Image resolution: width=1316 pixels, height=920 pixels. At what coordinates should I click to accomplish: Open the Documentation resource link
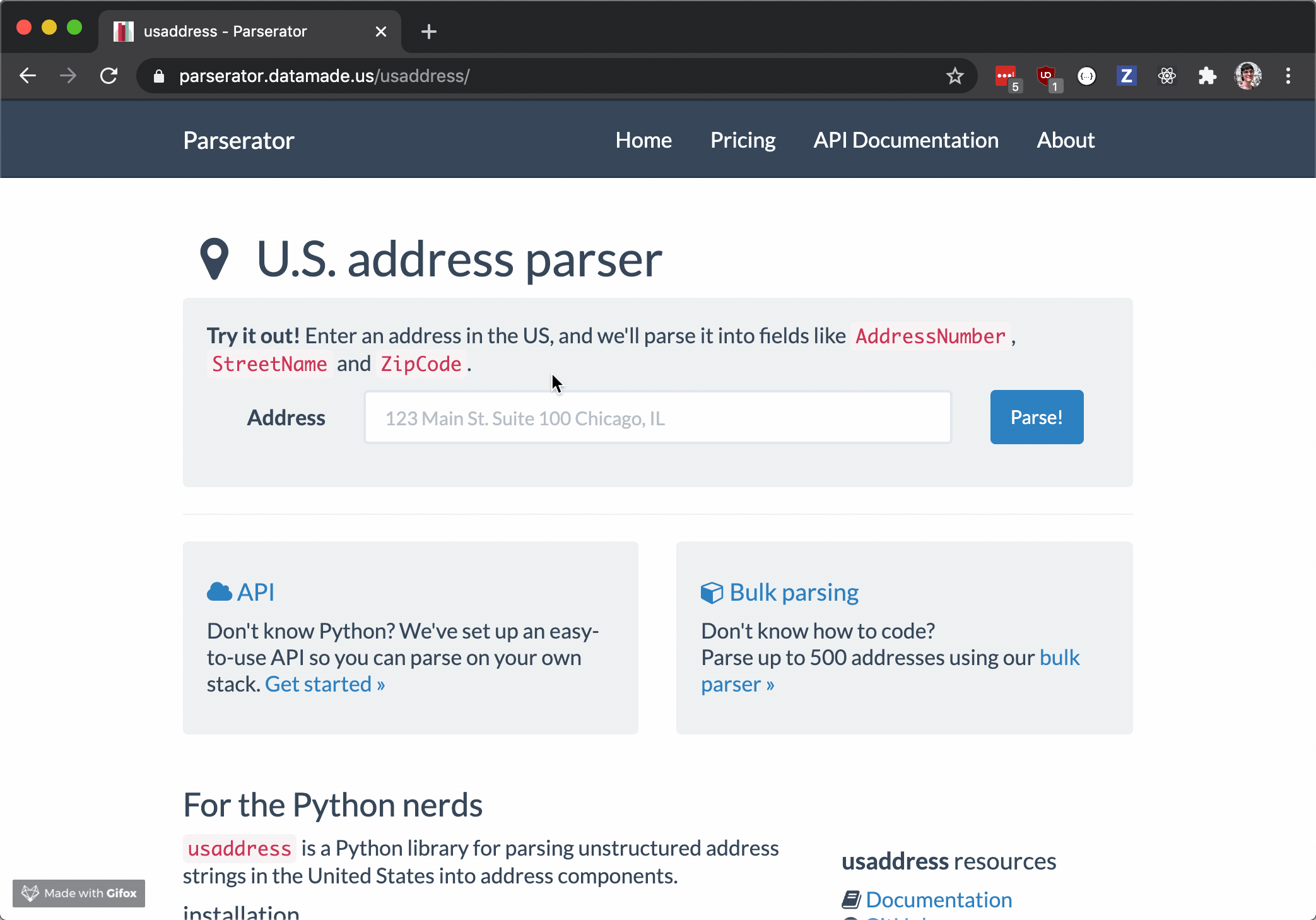tap(938, 899)
